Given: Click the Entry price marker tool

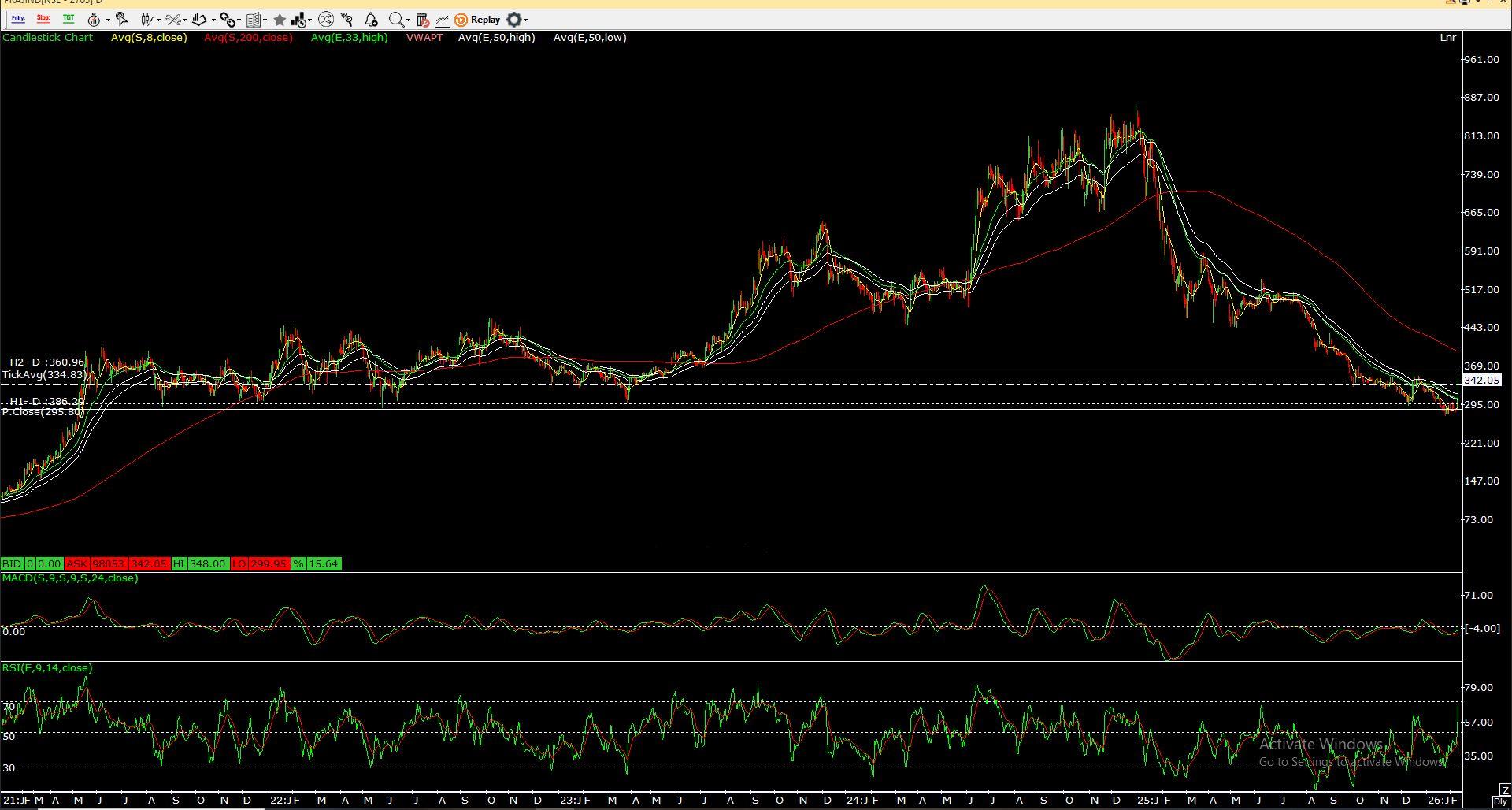Looking at the screenshot, I should (18, 19).
